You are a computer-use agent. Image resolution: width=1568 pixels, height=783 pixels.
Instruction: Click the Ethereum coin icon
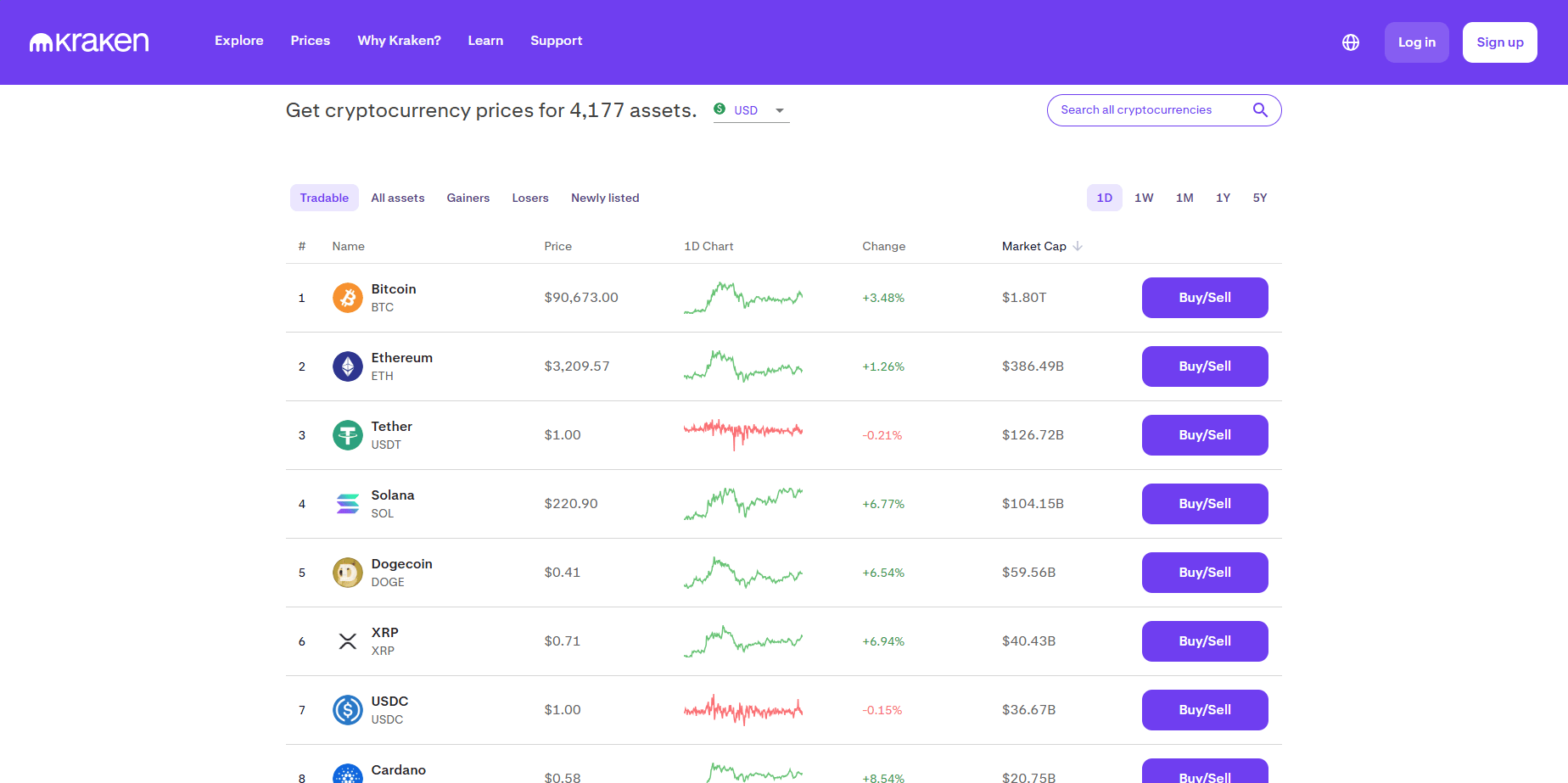(x=348, y=366)
